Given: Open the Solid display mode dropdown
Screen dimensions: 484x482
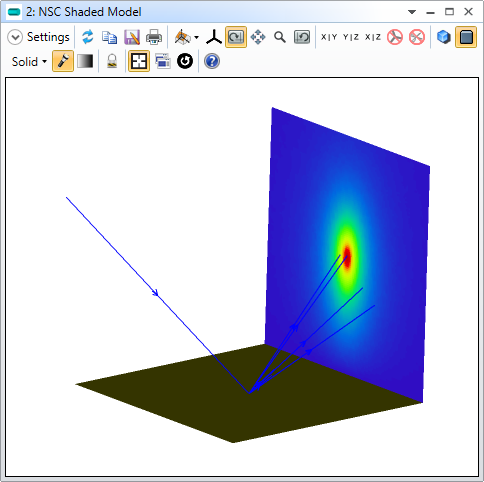Looking at the screenshot, I should pos(29,62).
